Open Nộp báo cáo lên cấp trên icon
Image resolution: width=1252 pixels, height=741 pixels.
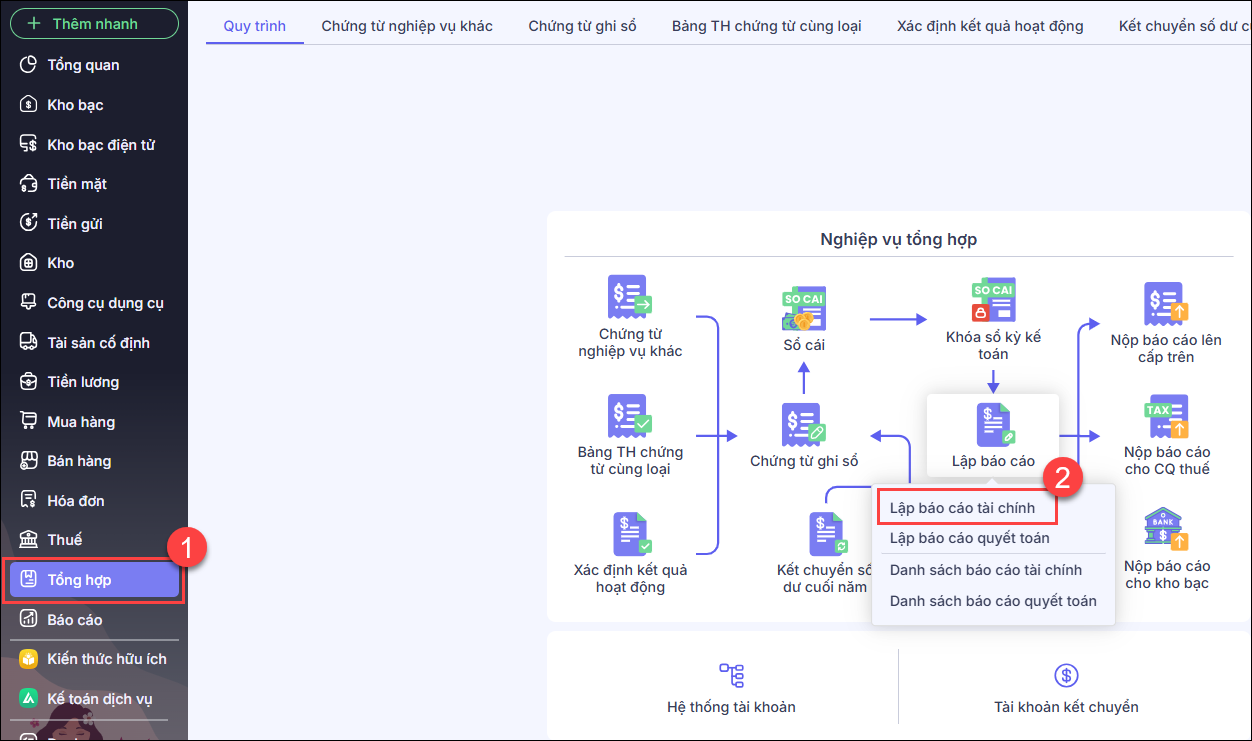point(1166,303)
